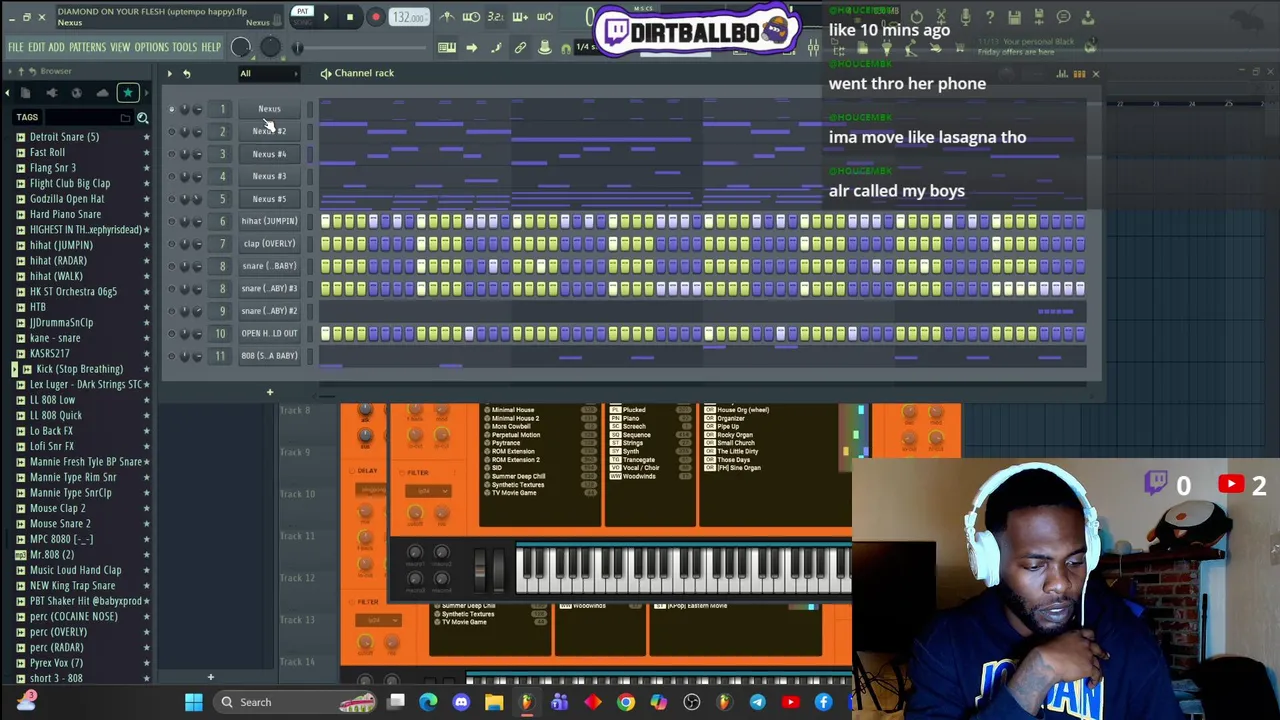Screen dimensions: 1280x720
Task: Click the Nexus #4 channel button
Action: tap(269, 154)
